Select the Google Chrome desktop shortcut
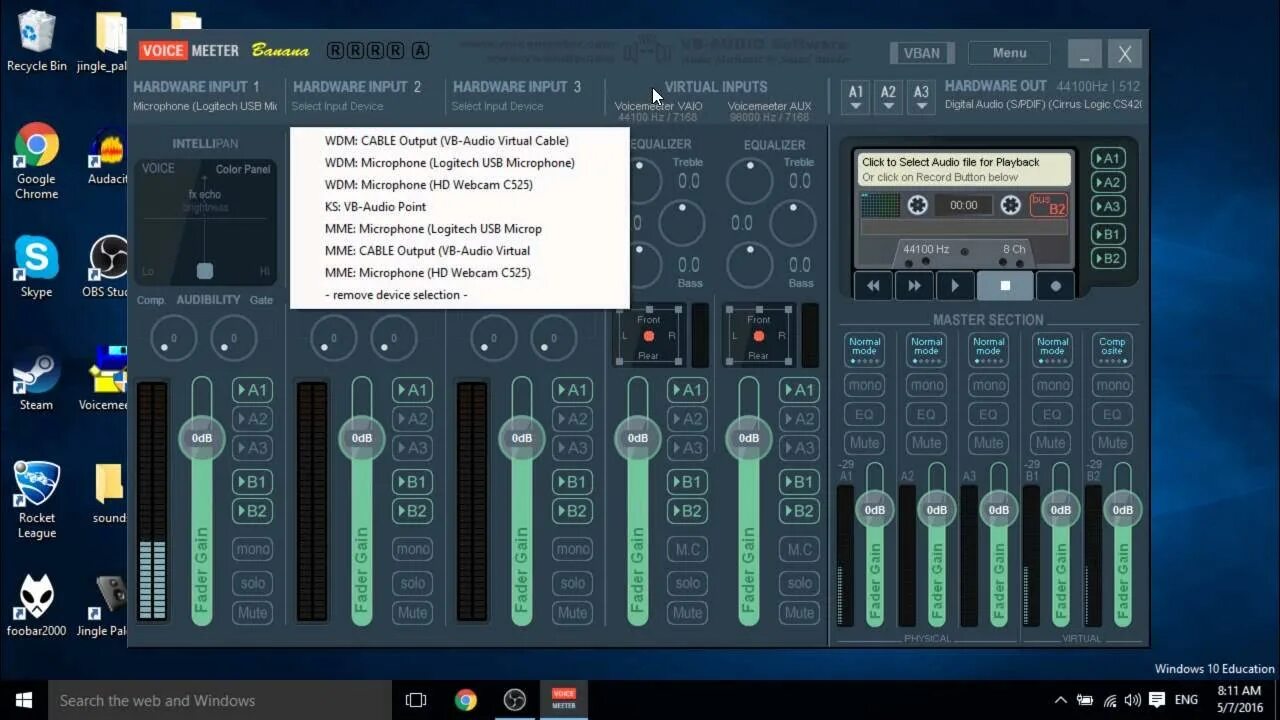This screenshot has width=1280, height=720. pyautogui.click(x=36, y=163)
